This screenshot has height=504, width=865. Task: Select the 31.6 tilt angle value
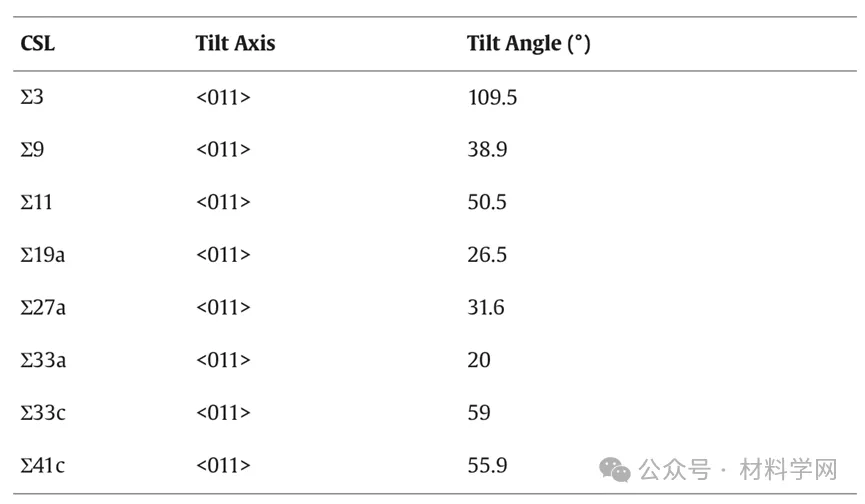pos(485,307)
